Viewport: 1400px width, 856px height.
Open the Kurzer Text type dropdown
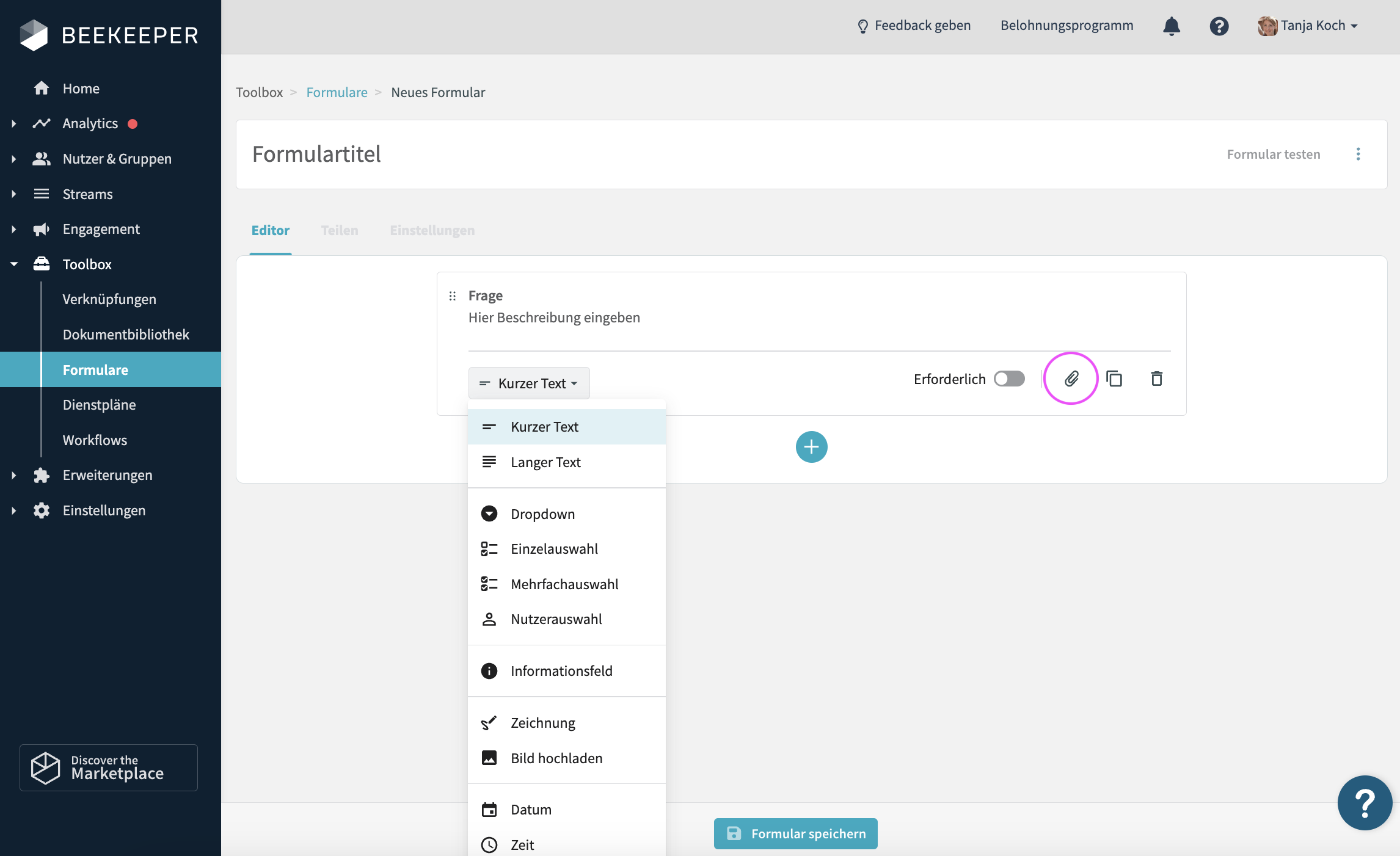pyautogui.click(x=528, y=383)
